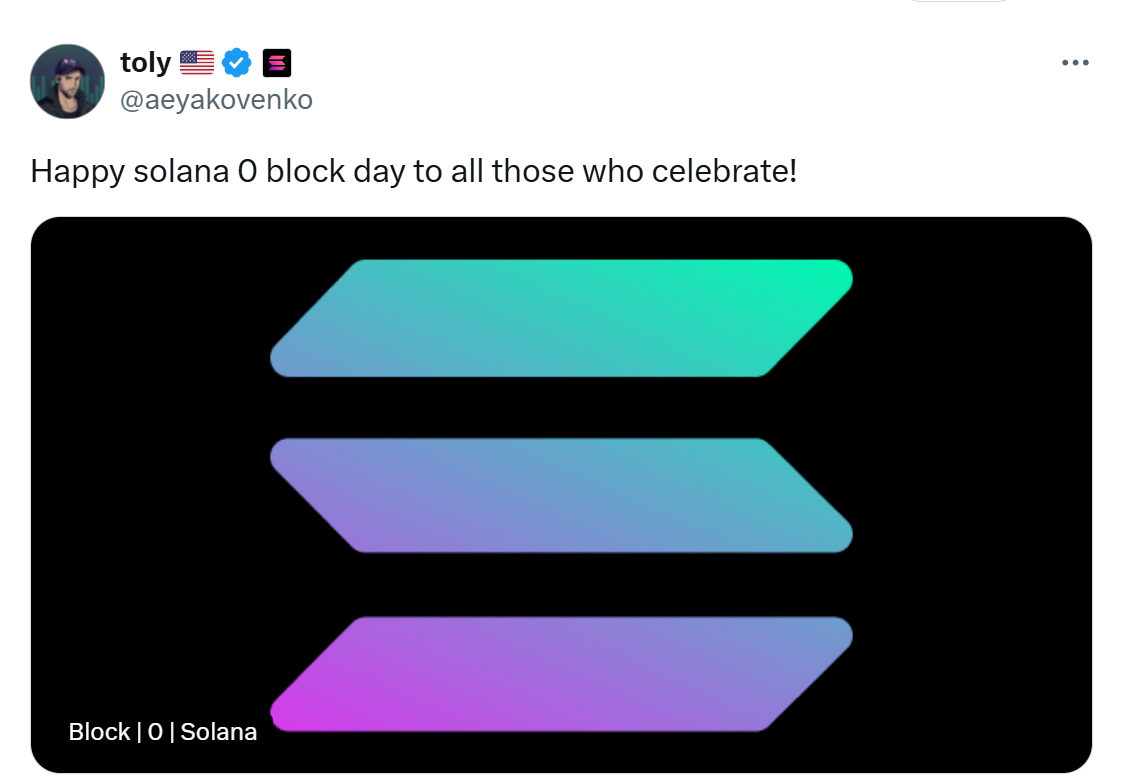
Task: Open the profile via display name toly
Action: (x=146, y=63)
